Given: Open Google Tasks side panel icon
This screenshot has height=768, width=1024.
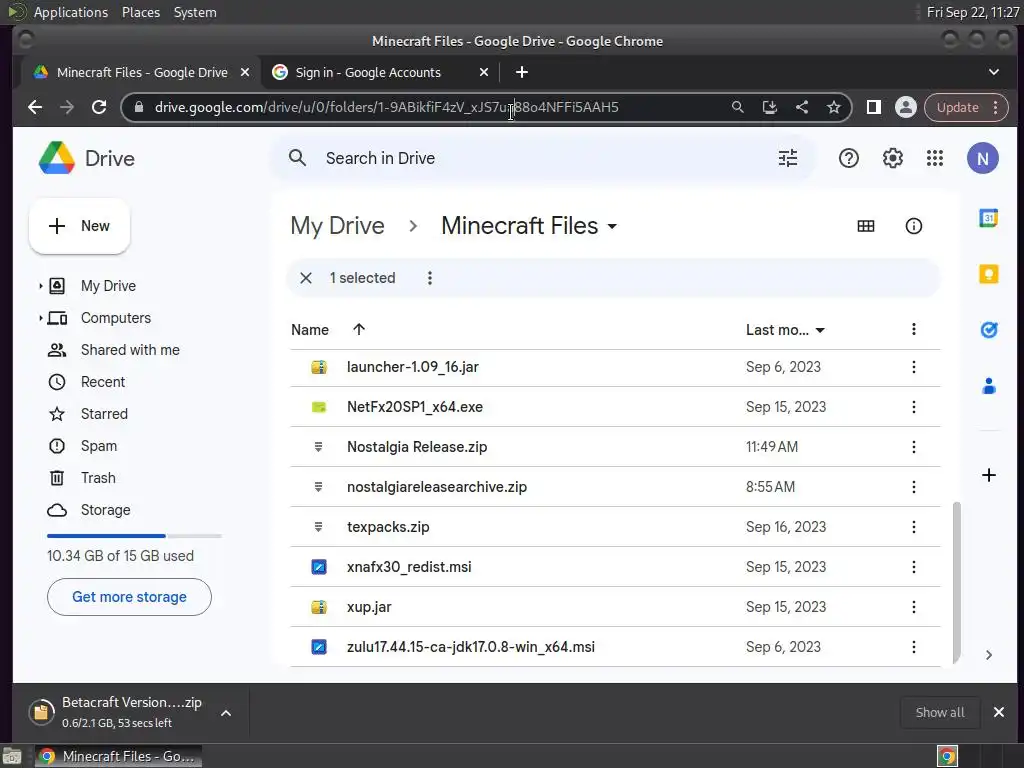Looking at the screenshot, I should click(988, 329).
